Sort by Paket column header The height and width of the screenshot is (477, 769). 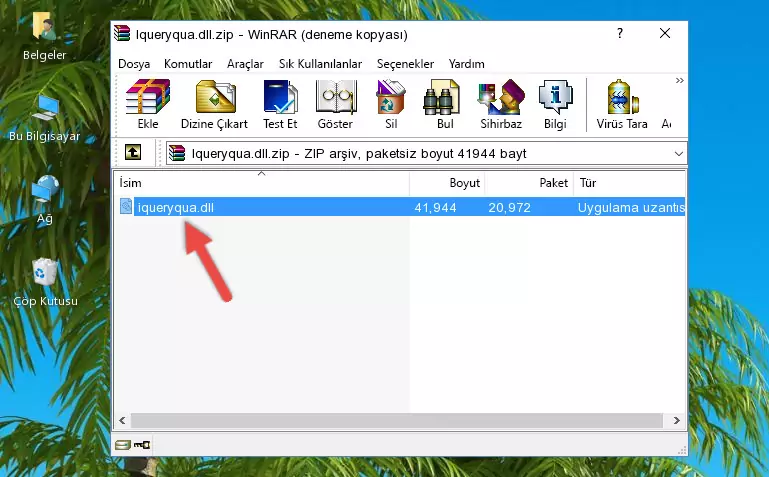pyautogui.click(x=529, y=183)
